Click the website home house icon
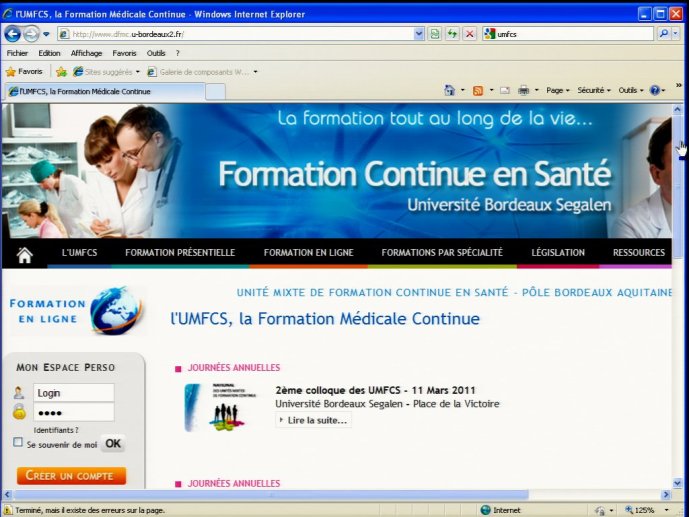Image resolution: width=689 pixels, height=517 pixels. coord(25,255)
